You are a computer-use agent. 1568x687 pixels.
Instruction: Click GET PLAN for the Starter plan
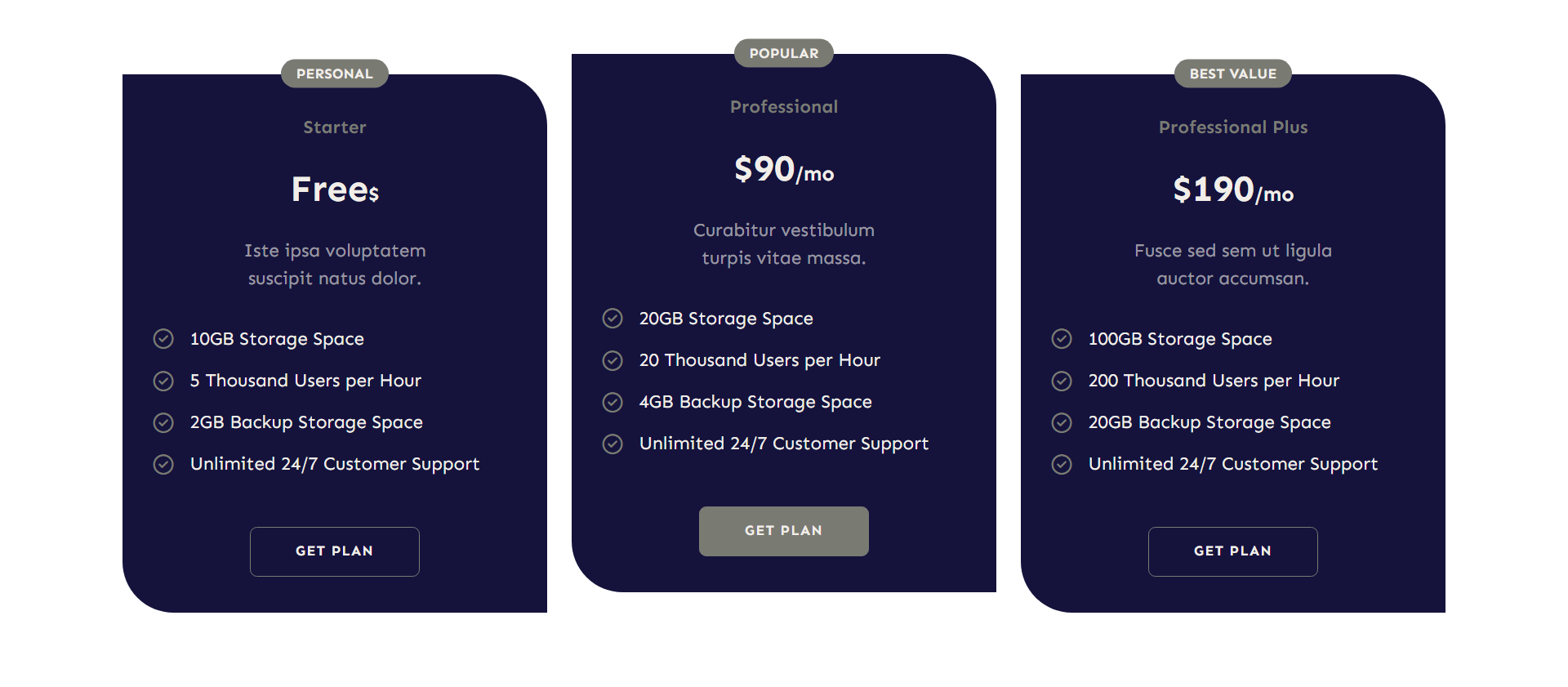[334, 551]
